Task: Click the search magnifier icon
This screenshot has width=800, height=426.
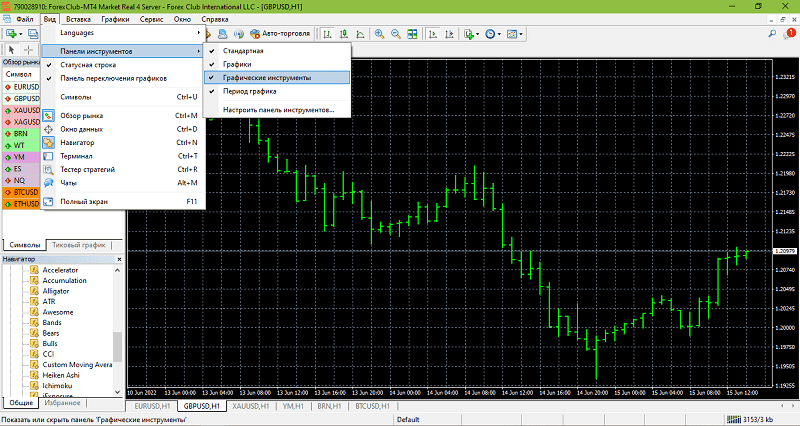Action: (772, 34)
